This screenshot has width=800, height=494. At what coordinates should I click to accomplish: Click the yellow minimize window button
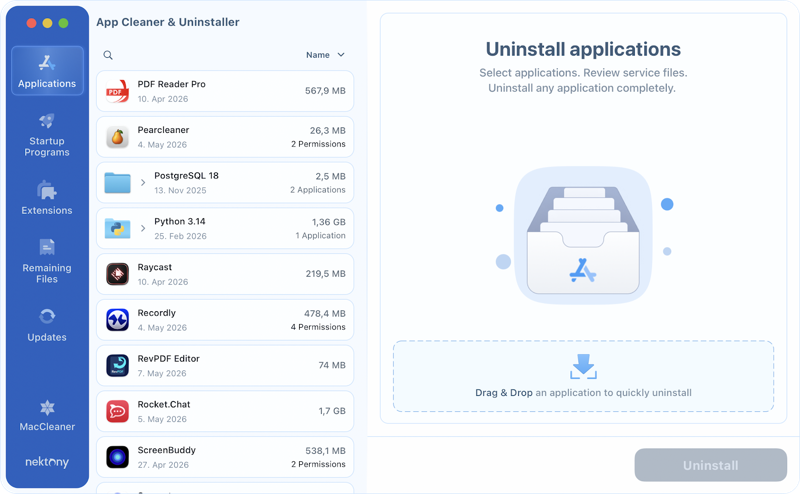click(x=47, y=23)
